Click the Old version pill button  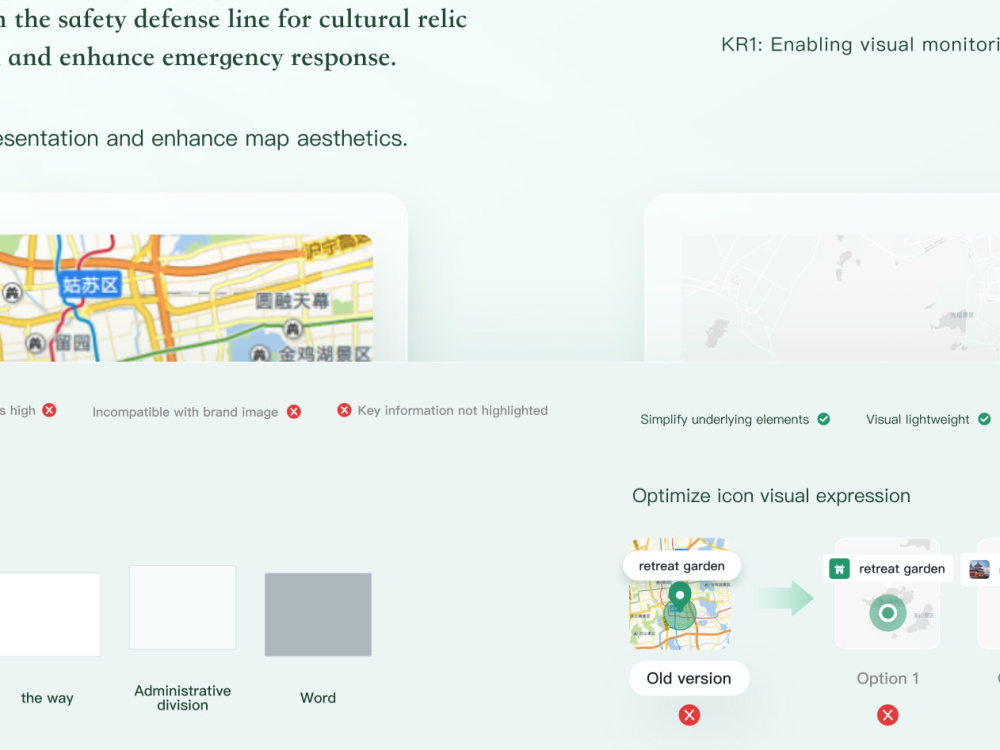point(689,678)
